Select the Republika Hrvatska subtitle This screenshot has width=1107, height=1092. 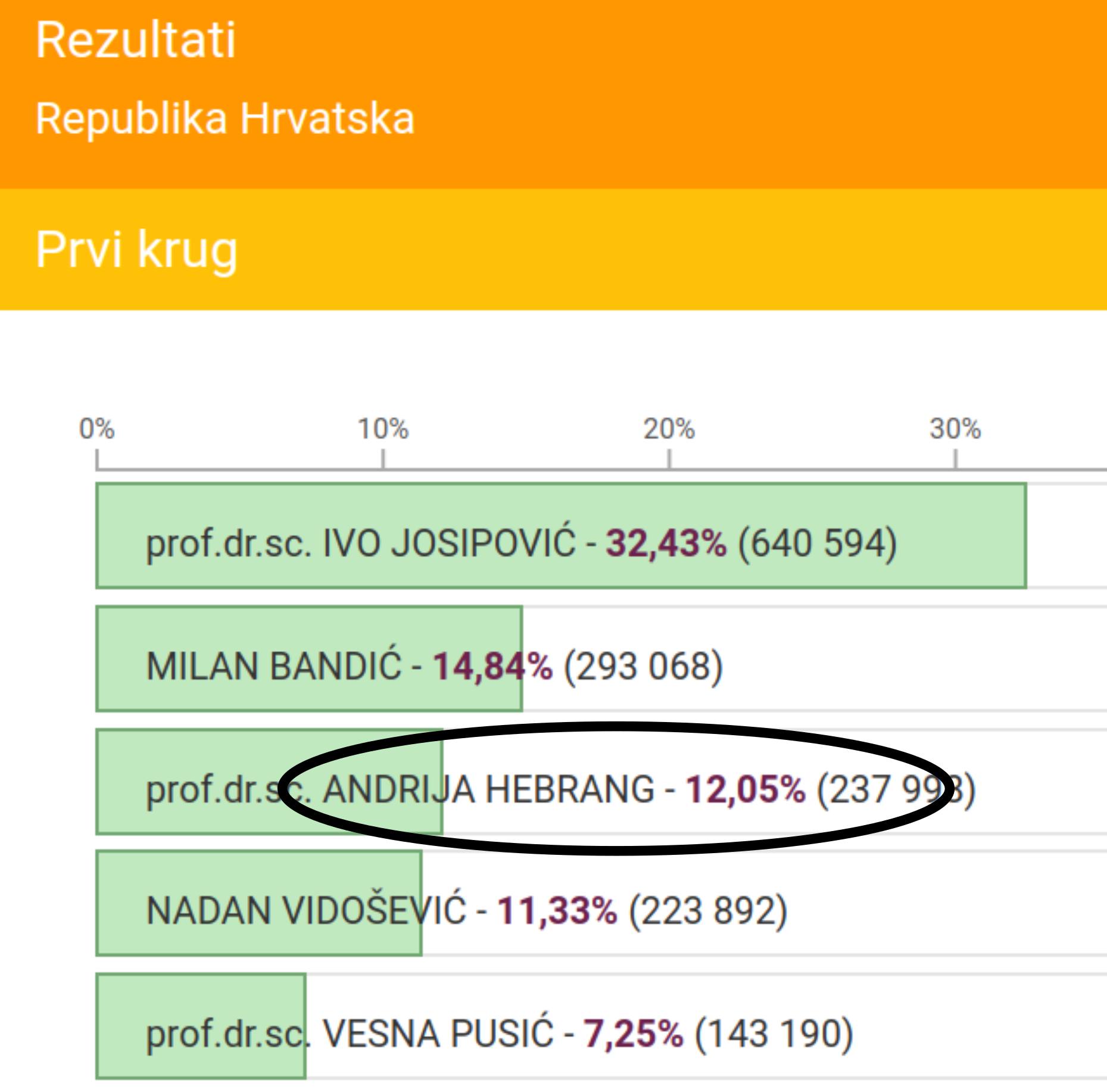[225, 118]
